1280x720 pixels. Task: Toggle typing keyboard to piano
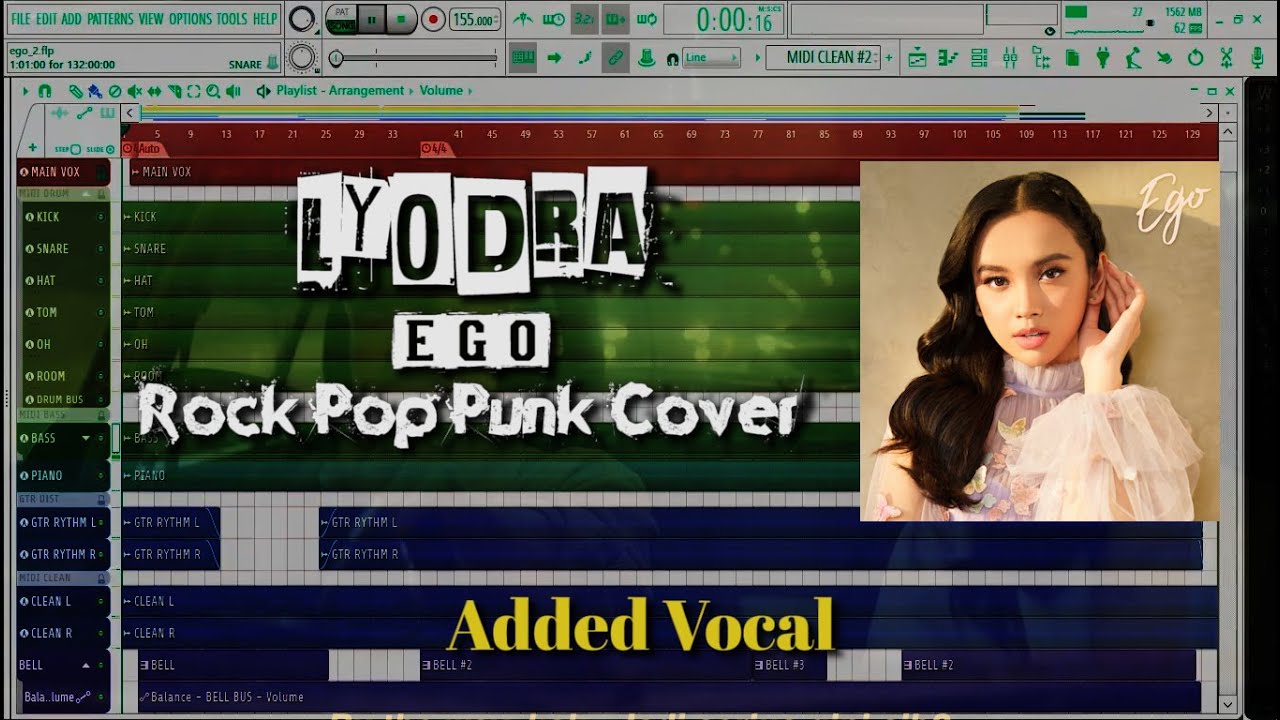(x=522, y=58)
